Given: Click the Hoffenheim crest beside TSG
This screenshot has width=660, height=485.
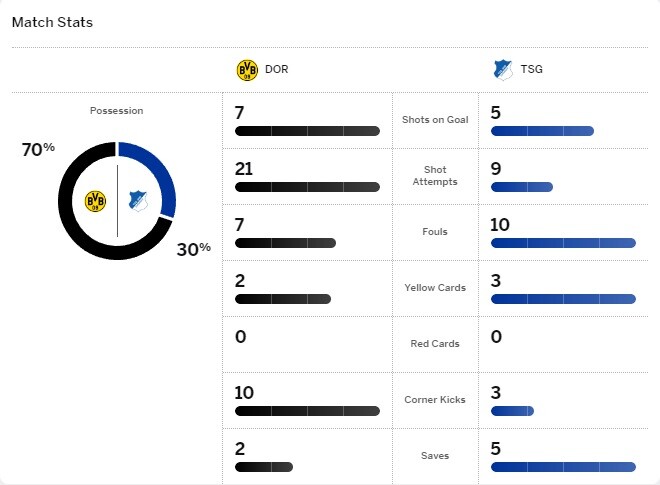Looking at the screenshot, I should coord(503,70).
